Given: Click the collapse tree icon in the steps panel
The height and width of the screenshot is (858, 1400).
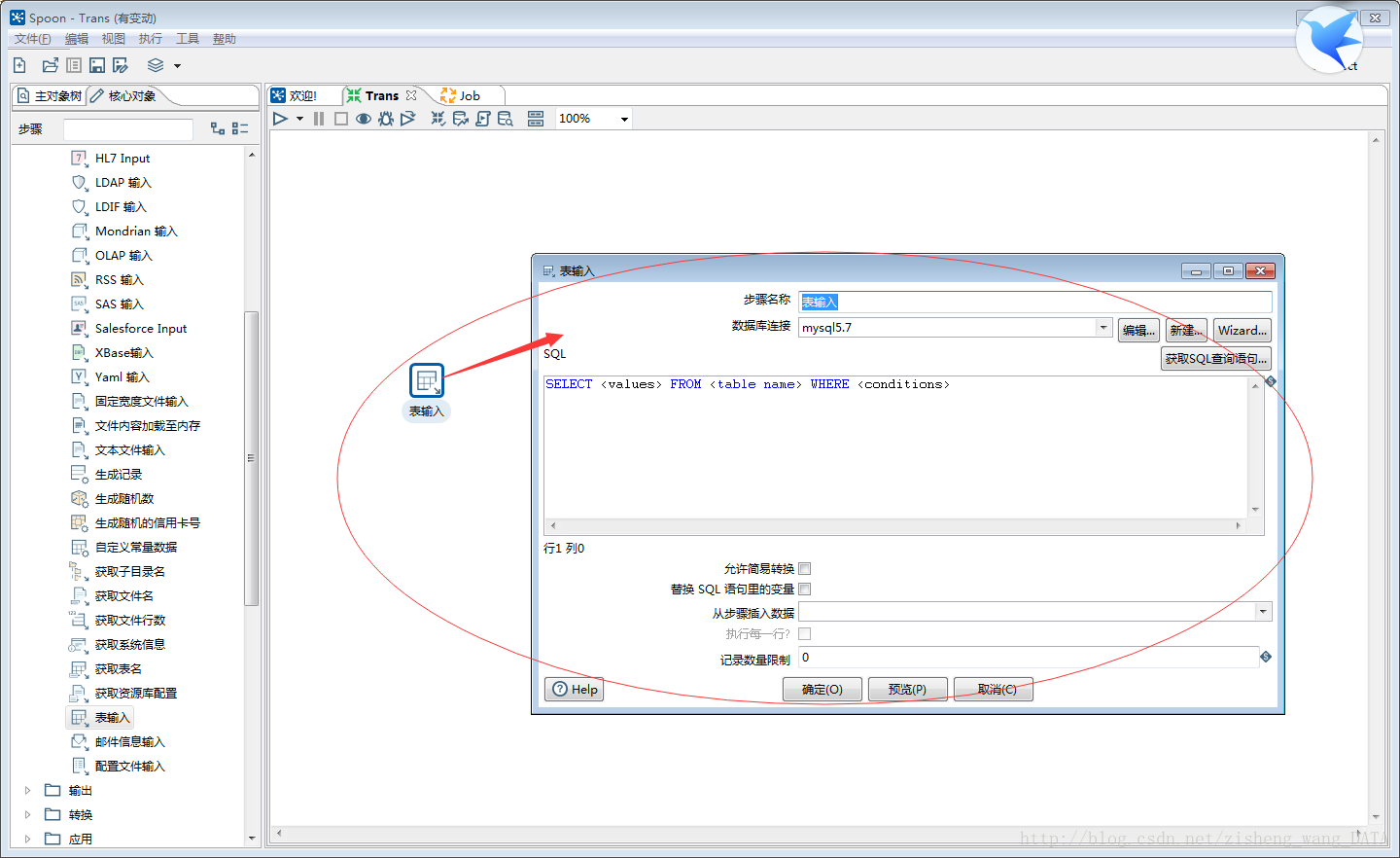Looking at the screenshot, I should [x=240, y=128].
